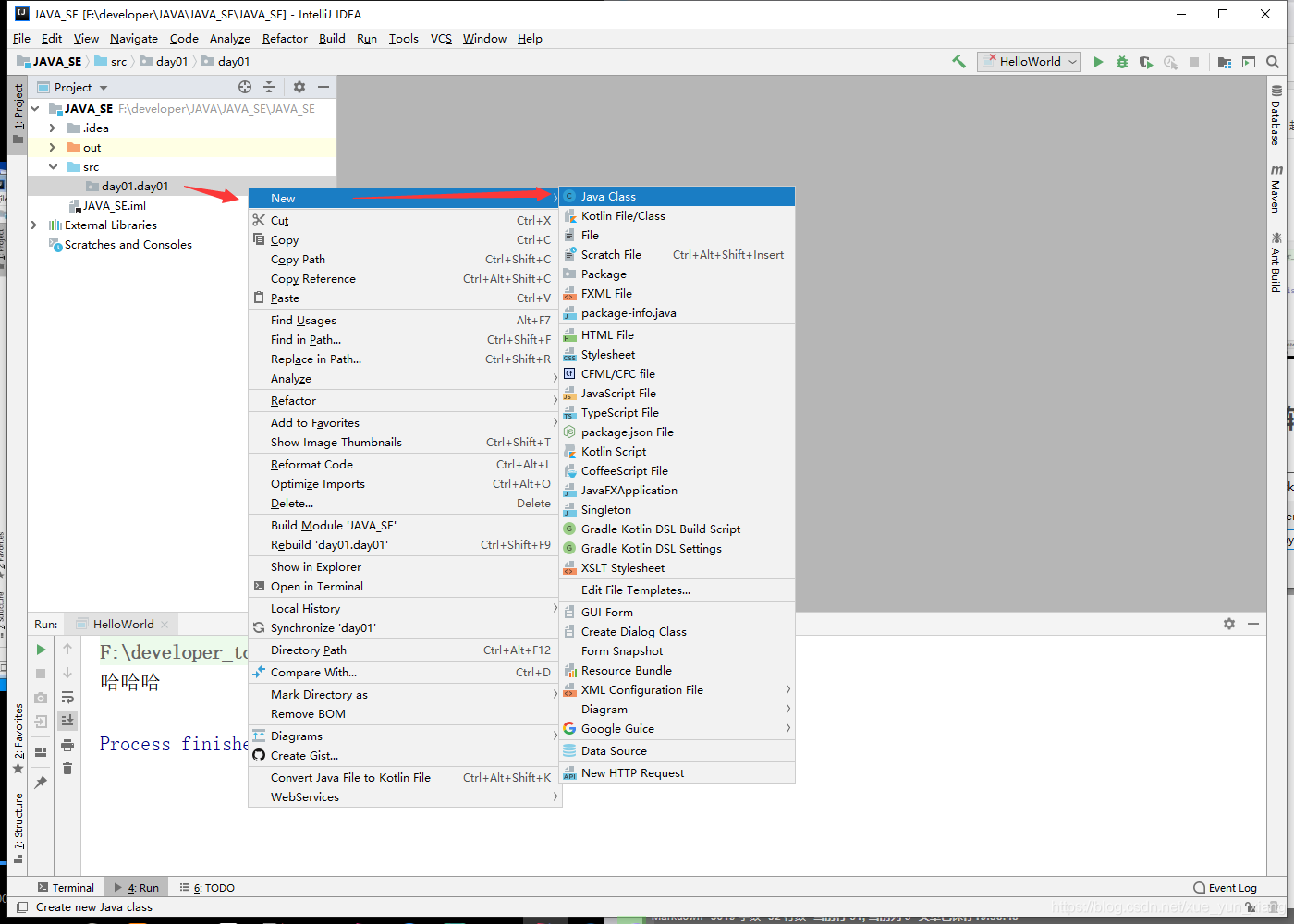1294x924 pixels.
Task: Open the Maven tool window
Action: click(1276, 188)
